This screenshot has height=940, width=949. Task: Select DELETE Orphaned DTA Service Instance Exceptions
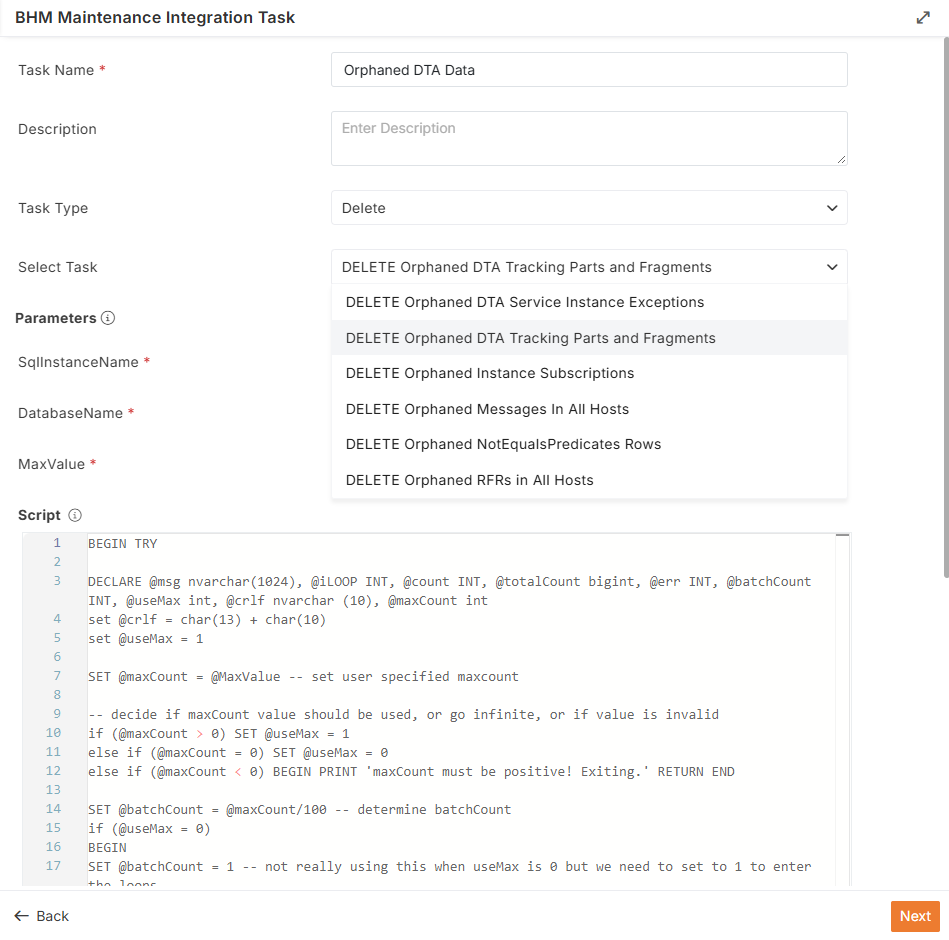click(589, 302)
